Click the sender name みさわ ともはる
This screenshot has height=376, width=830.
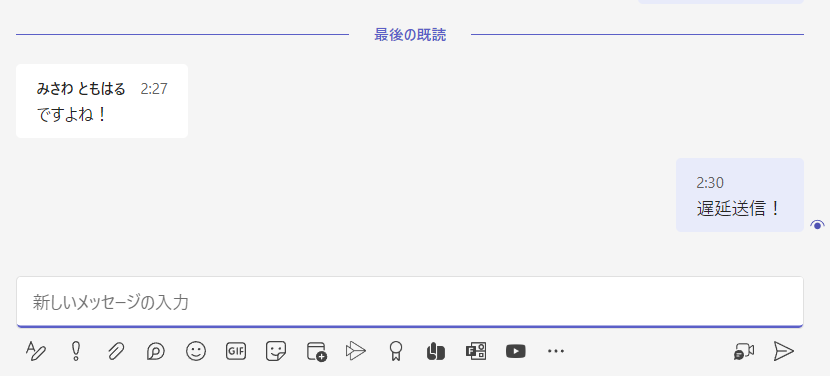81,89
